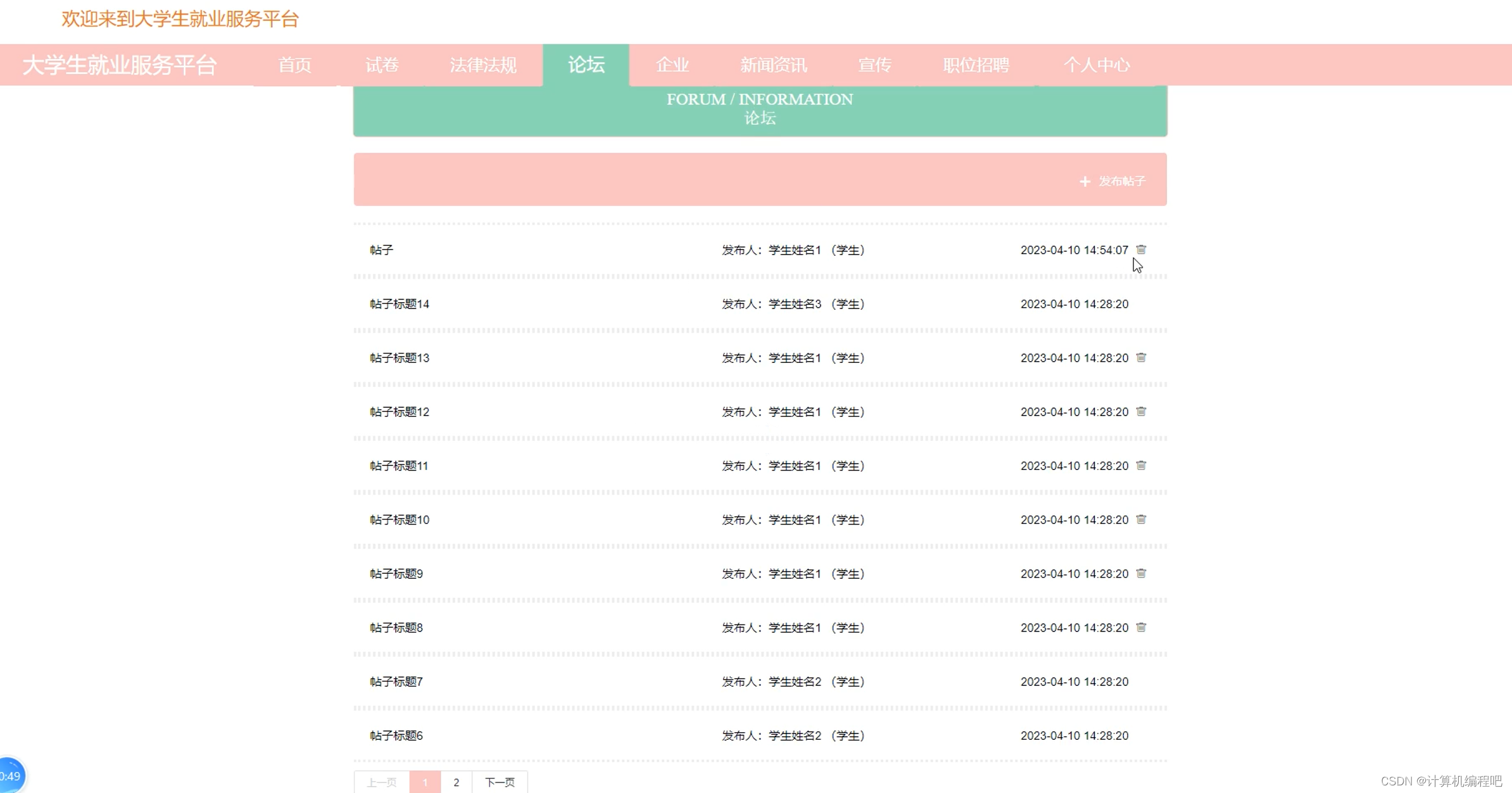Go to page 2 in pagination
The width and height of the screenshot is (1512, 793).
tap(457, 782)
